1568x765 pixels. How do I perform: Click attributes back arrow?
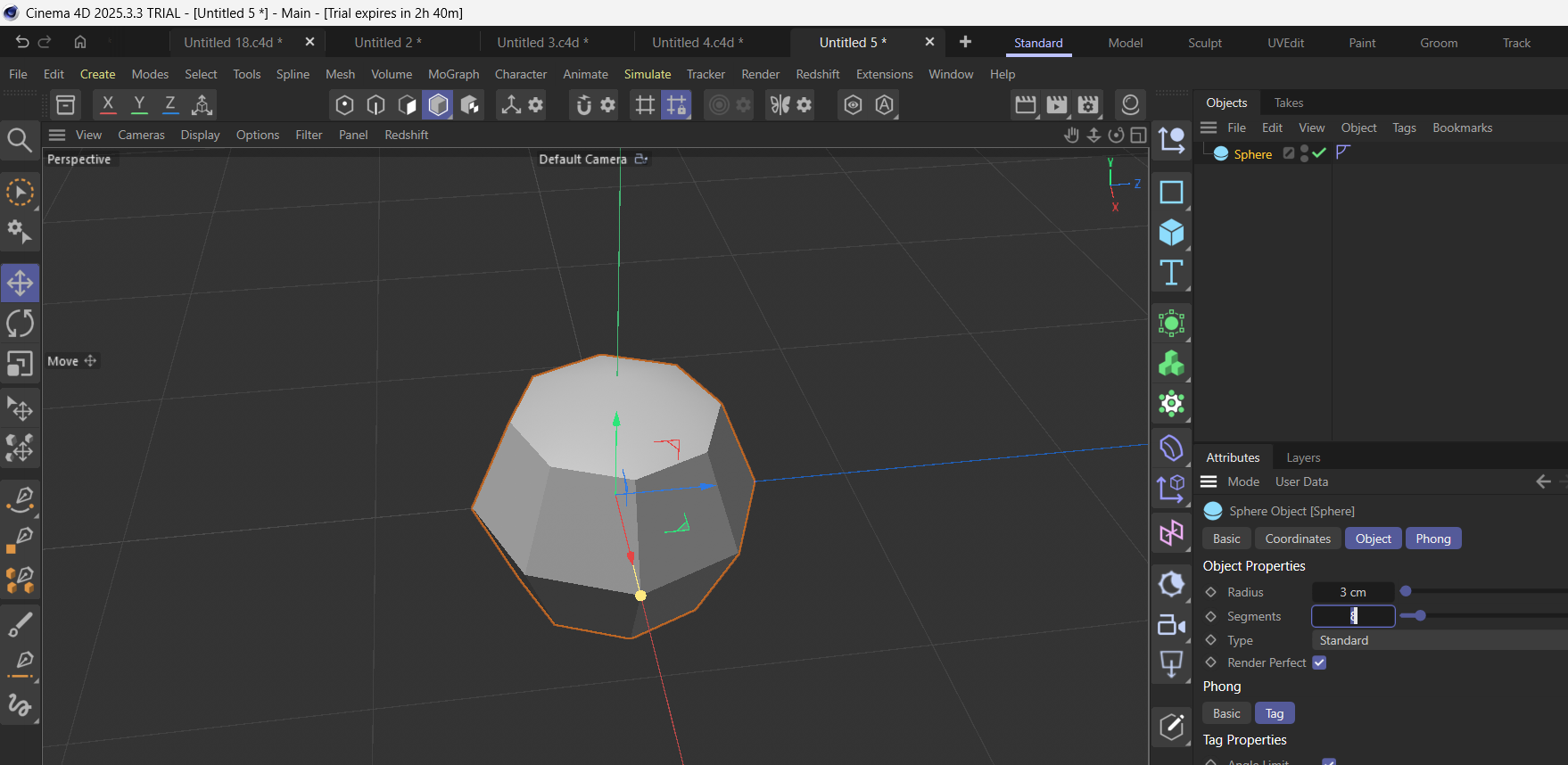1544,481
